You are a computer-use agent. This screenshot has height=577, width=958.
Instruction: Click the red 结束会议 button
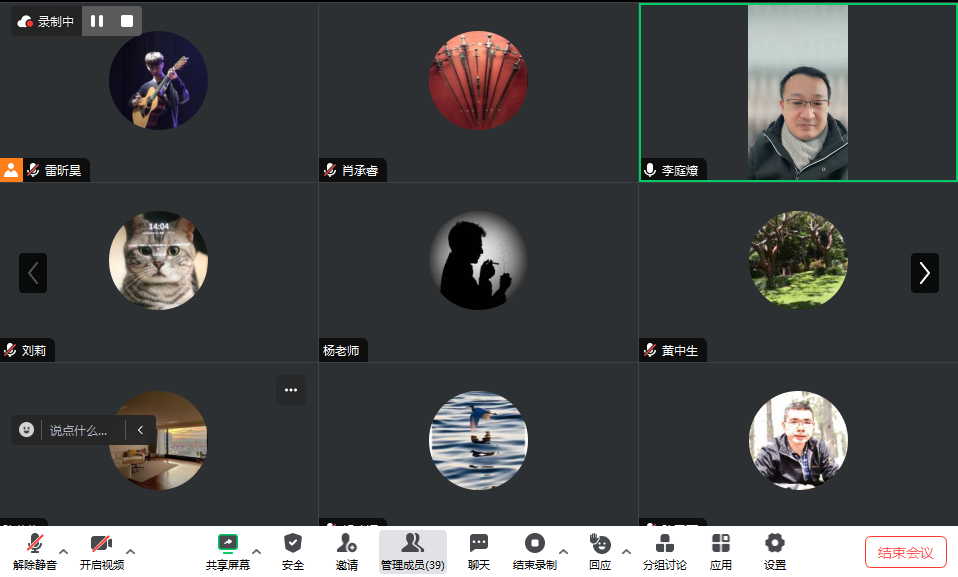pos(905,552)
